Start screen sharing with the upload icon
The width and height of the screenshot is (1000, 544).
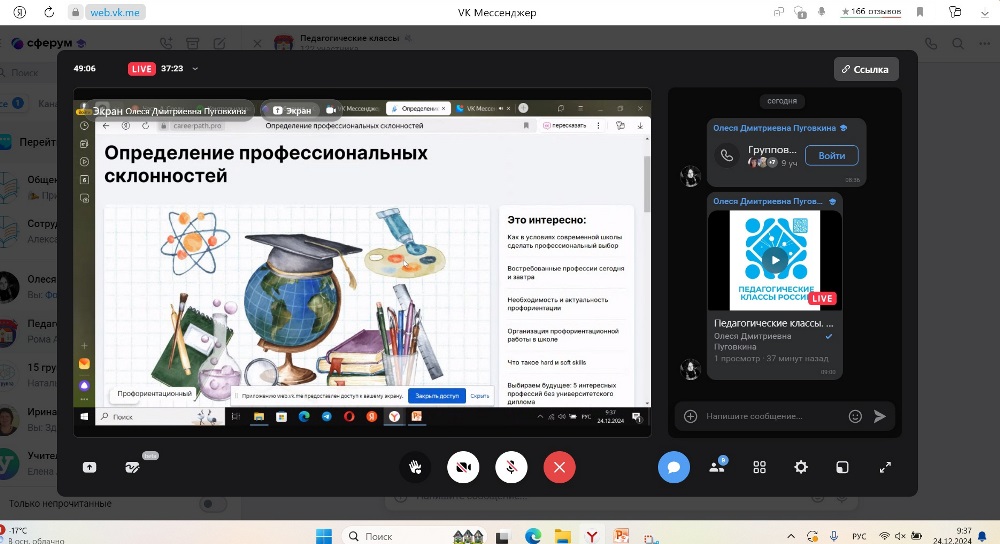point(90,467)
